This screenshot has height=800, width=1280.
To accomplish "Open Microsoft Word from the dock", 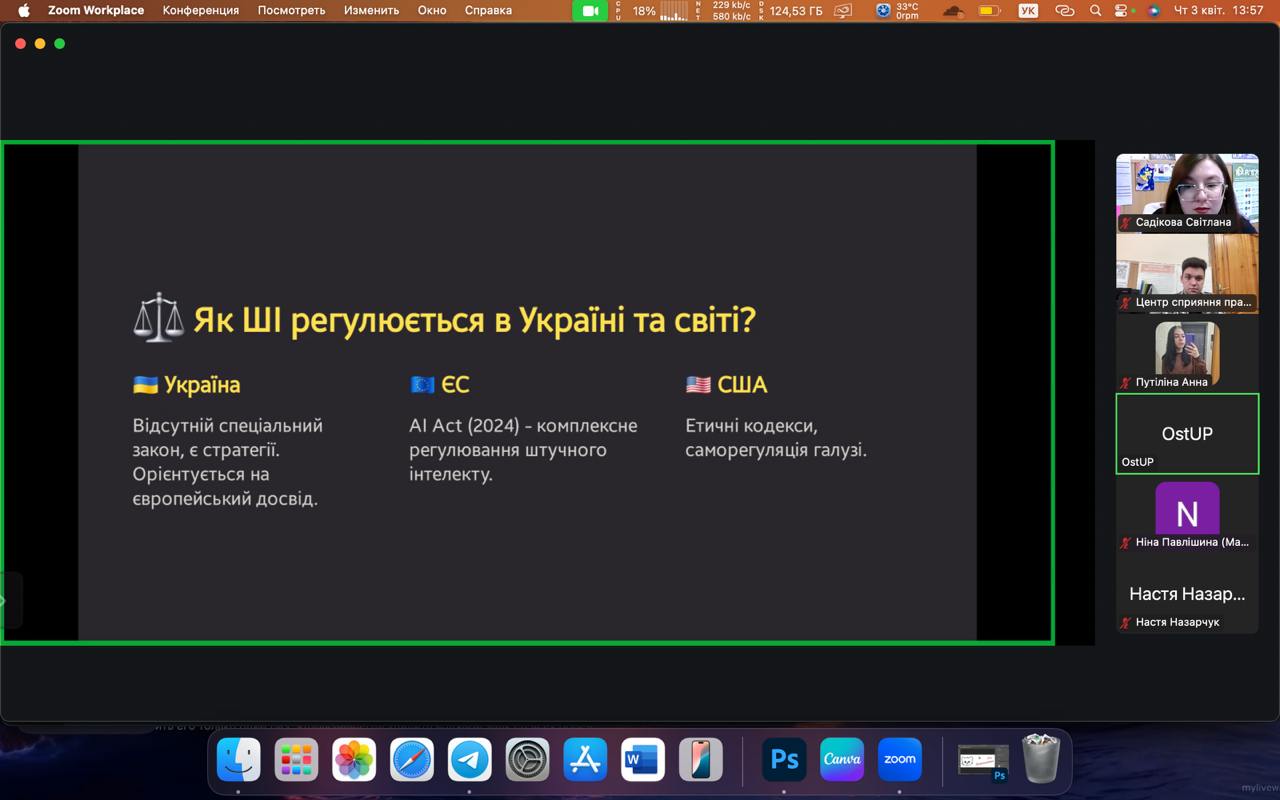I will click(642, 760).
